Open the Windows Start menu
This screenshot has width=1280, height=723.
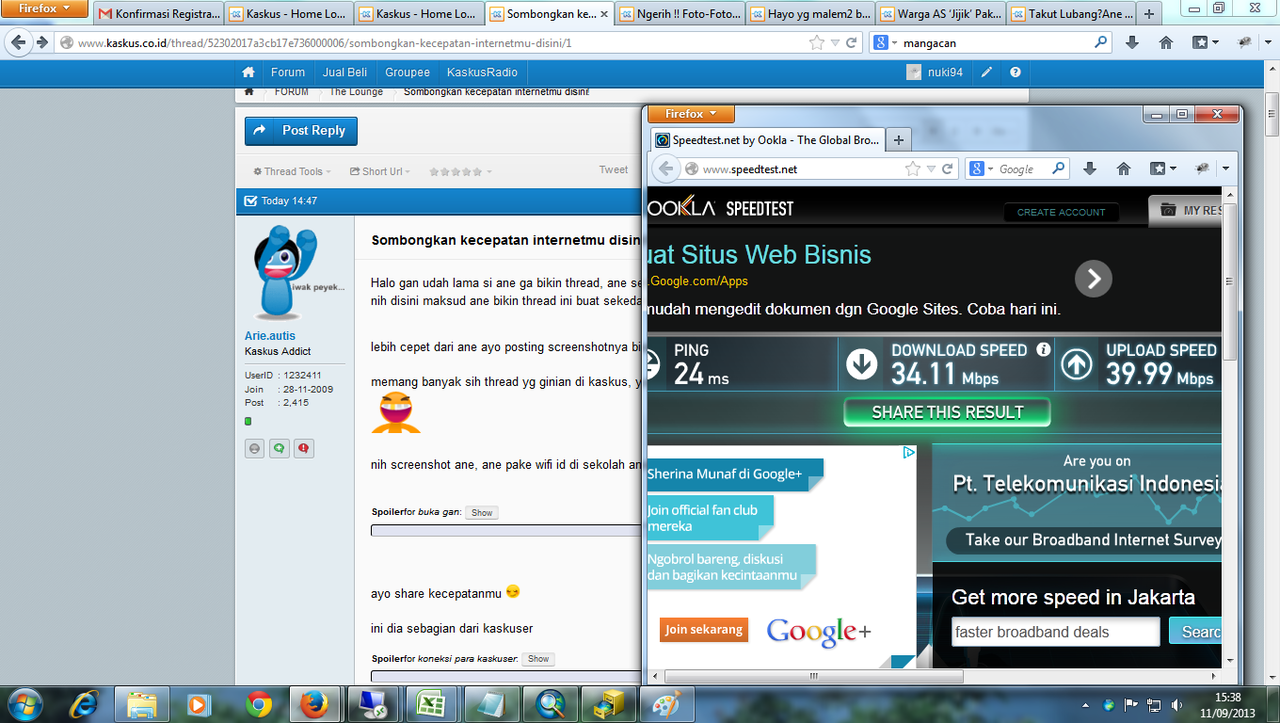pyautogui.click(x=25, y=704)
